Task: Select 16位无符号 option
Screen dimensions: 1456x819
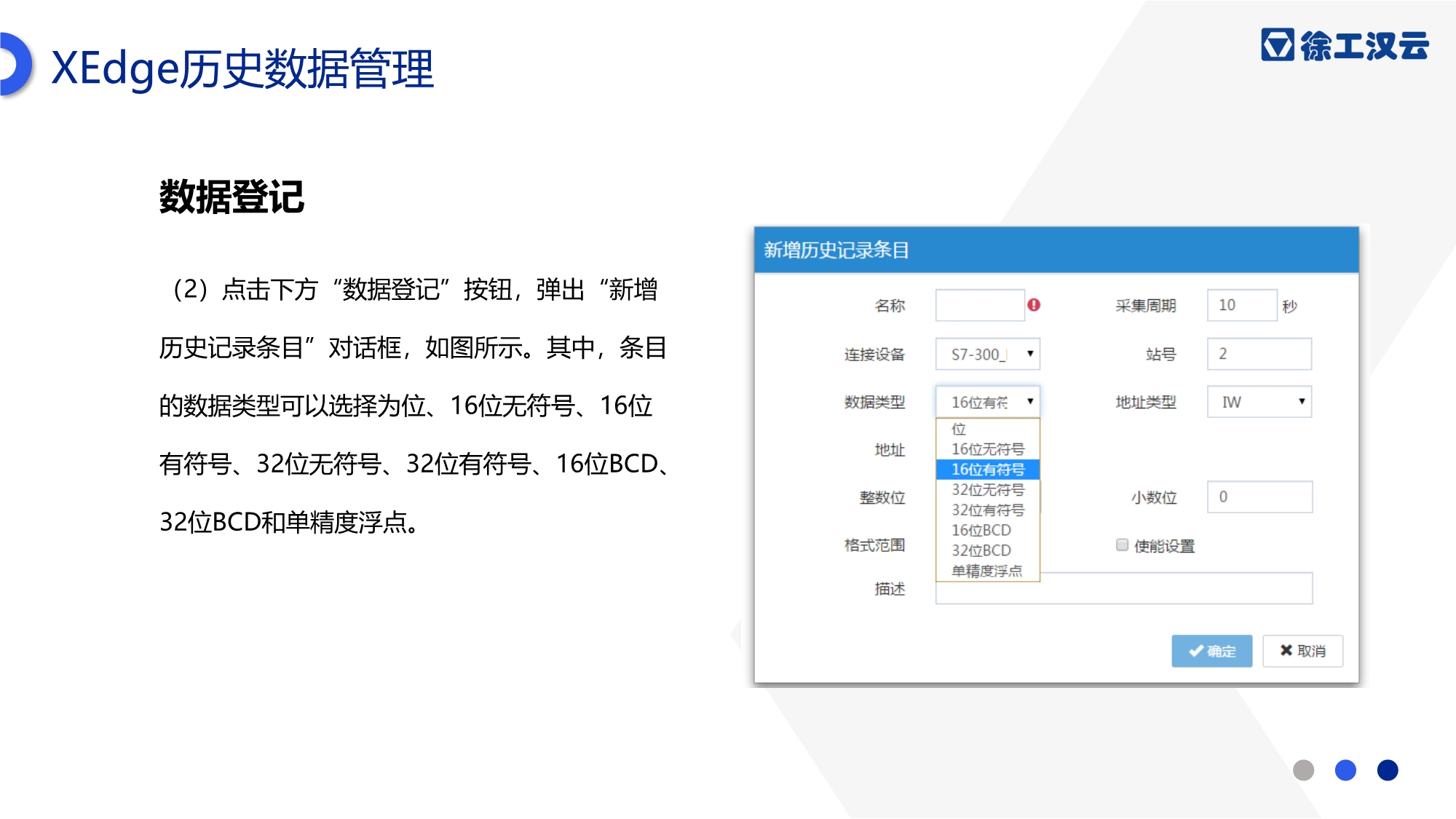Action: tap(988, 449)
